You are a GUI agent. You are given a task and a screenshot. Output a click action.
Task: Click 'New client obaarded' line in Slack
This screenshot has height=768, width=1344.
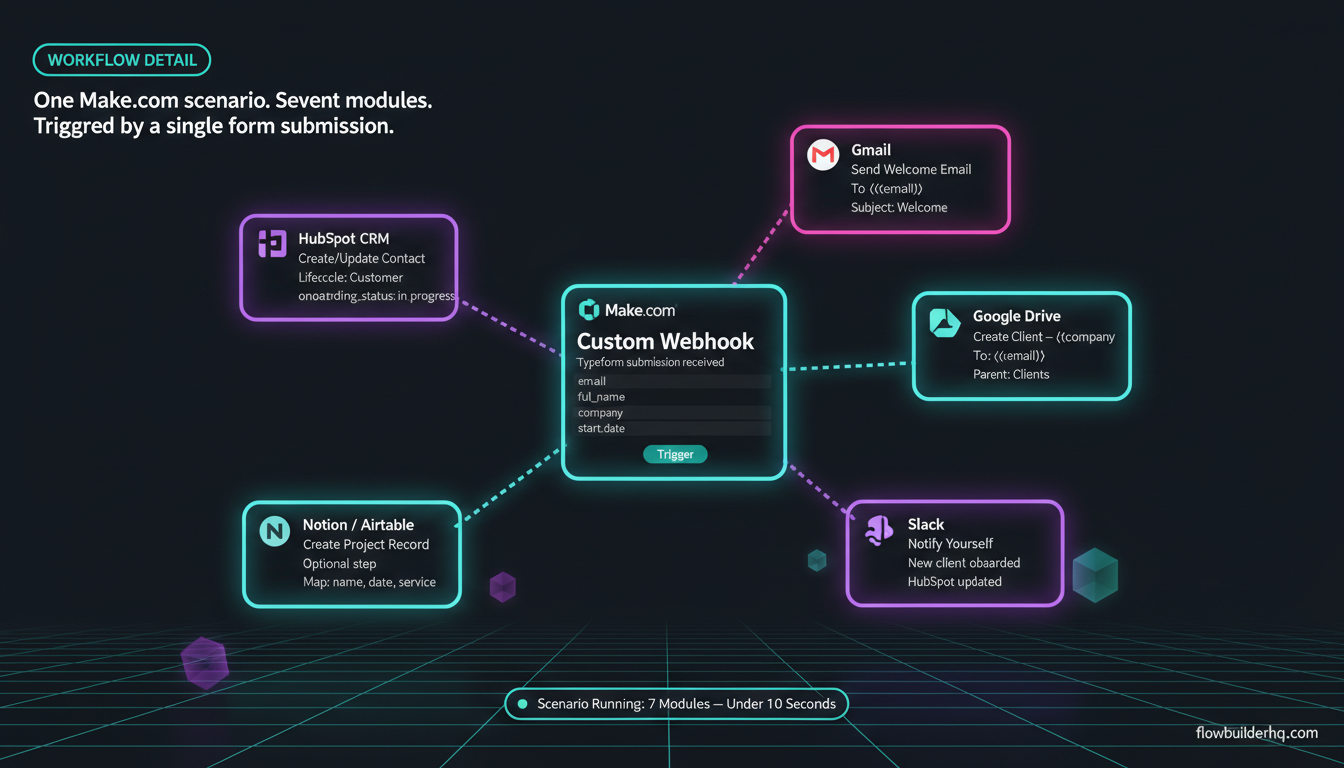click(964, 563)
